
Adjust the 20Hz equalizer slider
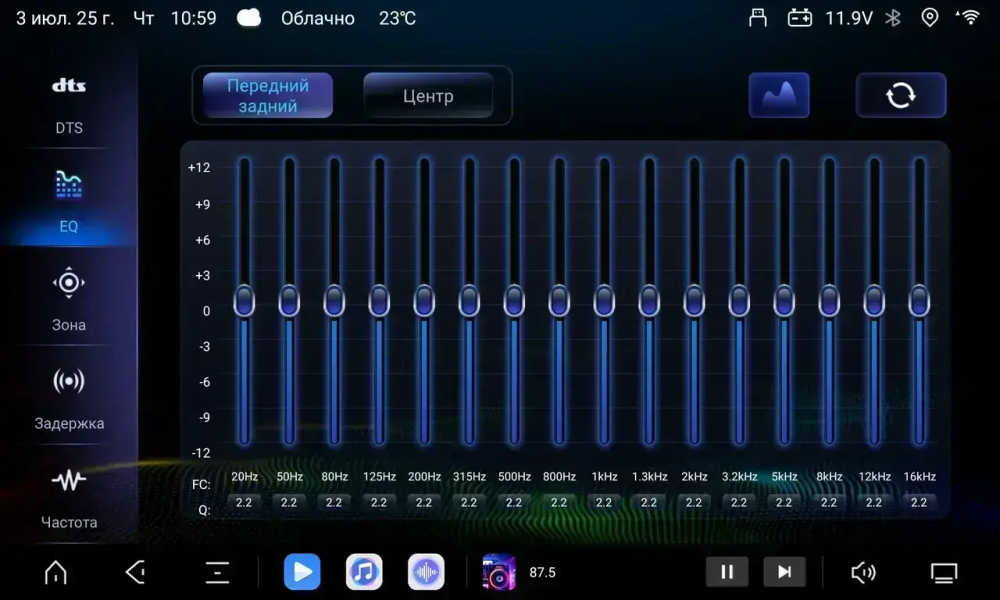point(243,300)
